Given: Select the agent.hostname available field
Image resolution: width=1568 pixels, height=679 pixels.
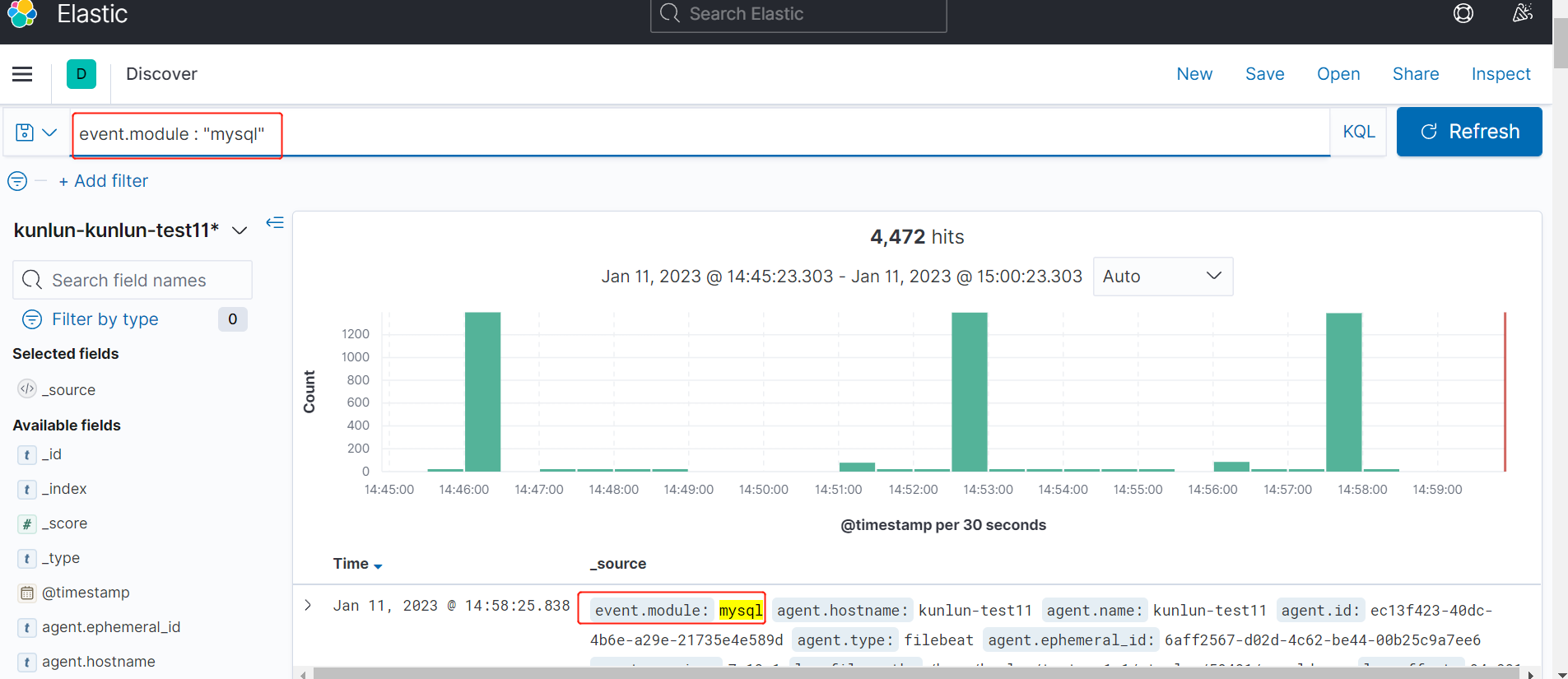Looking at the screenshot, I should [99, 662].
